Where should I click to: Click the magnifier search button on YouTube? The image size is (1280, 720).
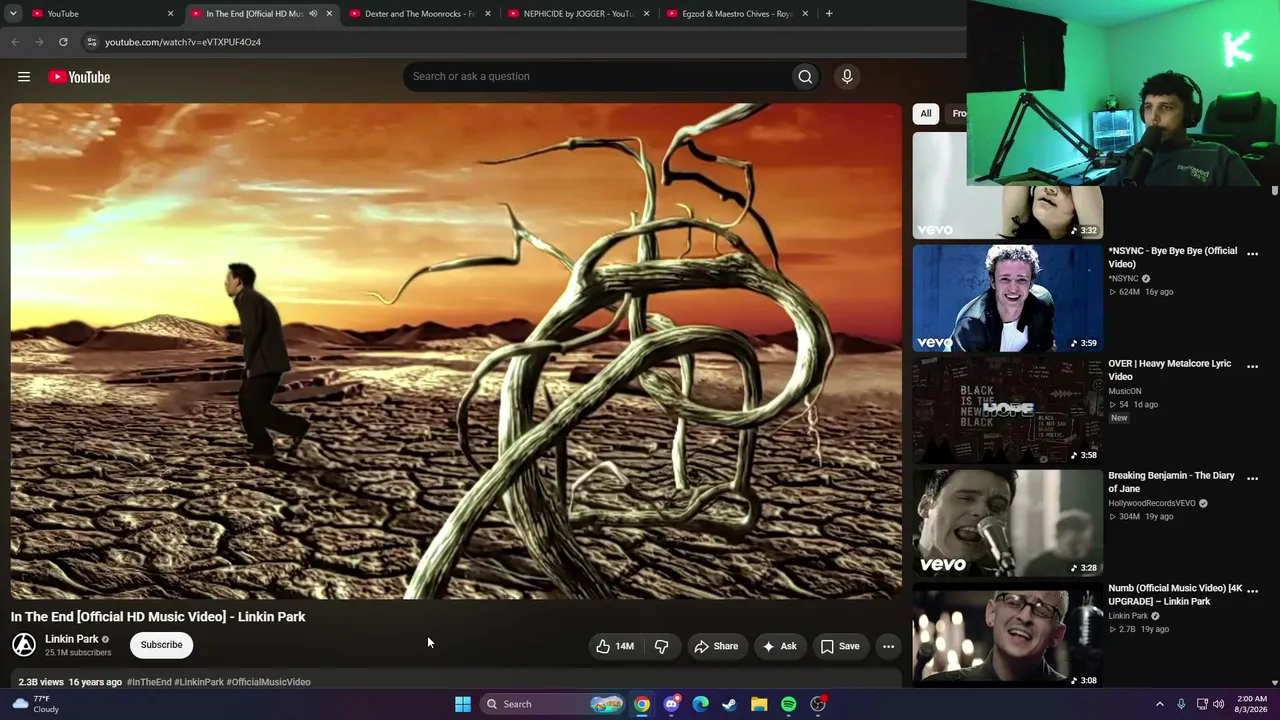[x=805, y=76]
